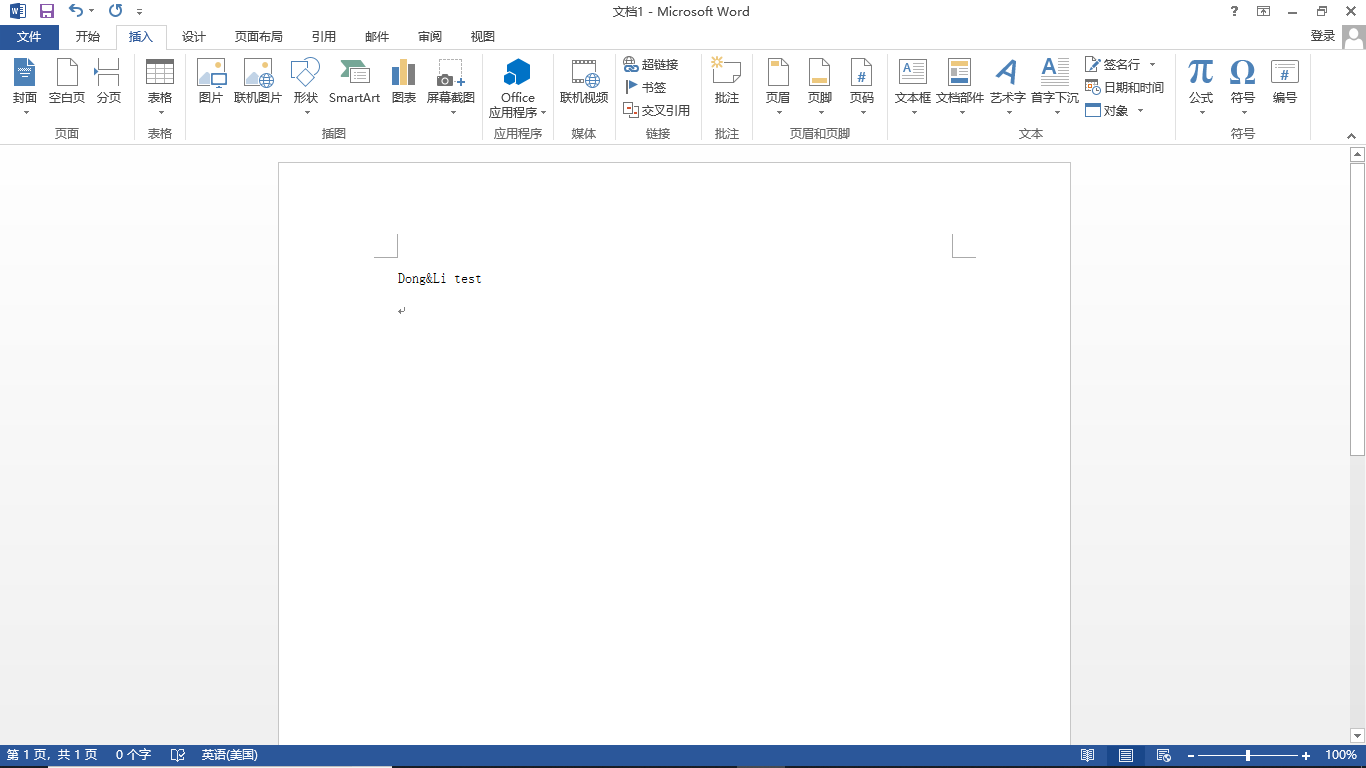Switch to the Design (设计) tab
The width and height of the screenshot is (1366, 768).
194,36
